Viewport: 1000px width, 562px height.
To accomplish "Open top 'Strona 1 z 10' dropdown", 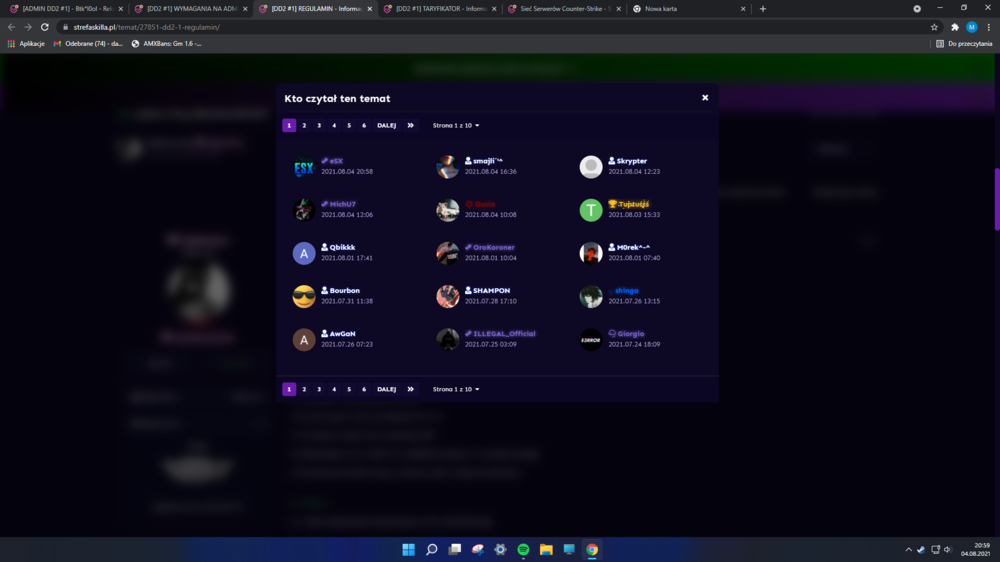I will (456, 126).
